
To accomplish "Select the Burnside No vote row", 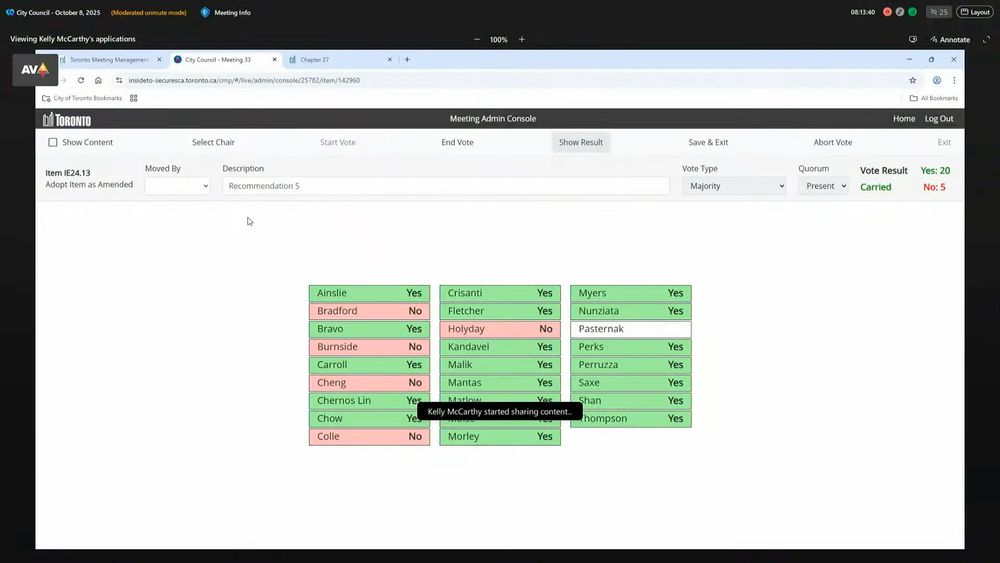I will coord(369,347).
